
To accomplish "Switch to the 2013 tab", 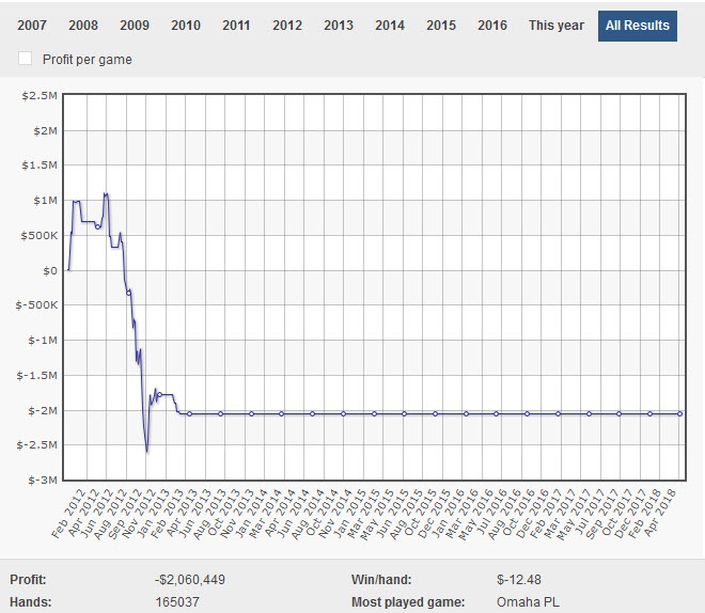I will [x=338, y=25].
